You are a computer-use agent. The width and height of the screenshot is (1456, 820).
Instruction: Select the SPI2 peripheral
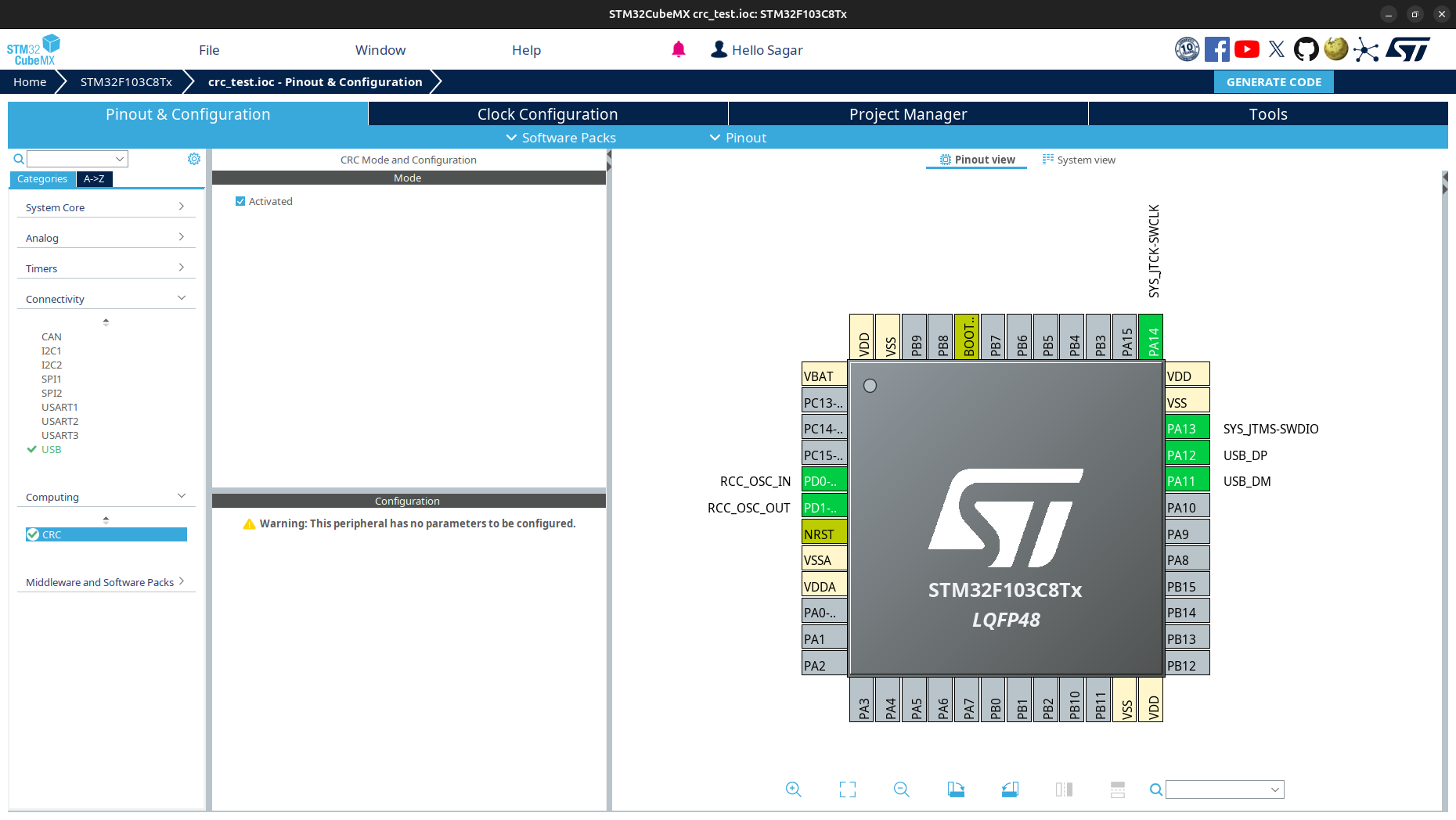[52, 393]
